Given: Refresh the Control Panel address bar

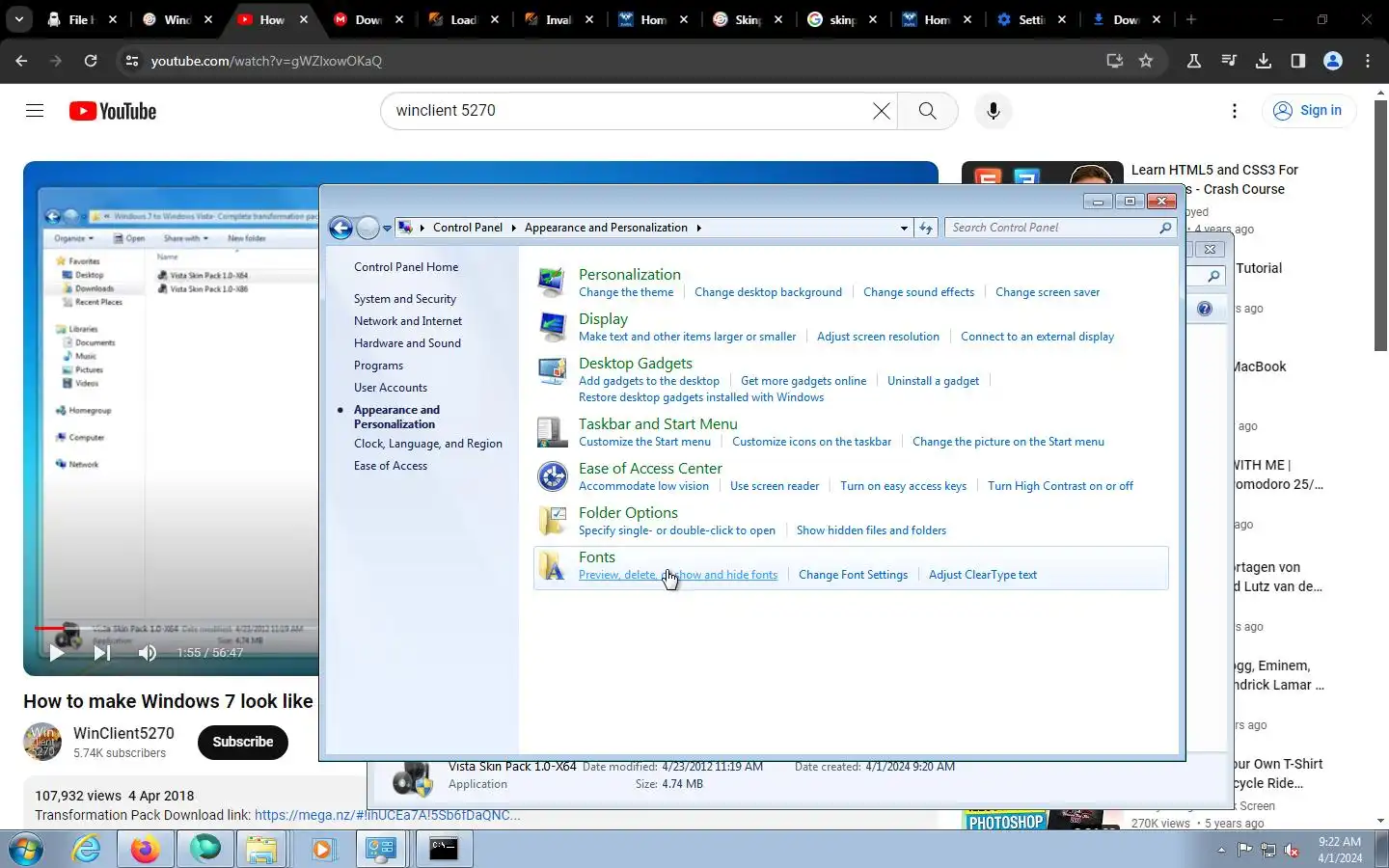Looking at the screenshot, I should click(x=926, y=228).
